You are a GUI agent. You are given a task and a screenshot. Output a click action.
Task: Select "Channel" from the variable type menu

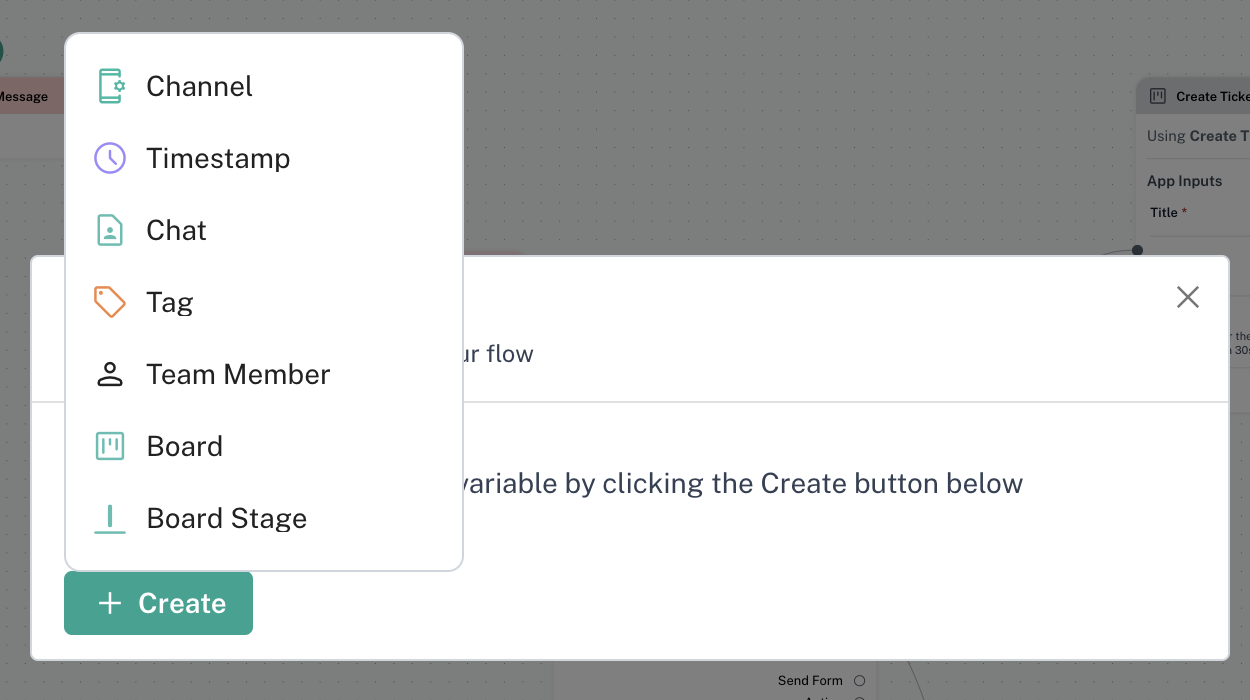click(199, 86)
